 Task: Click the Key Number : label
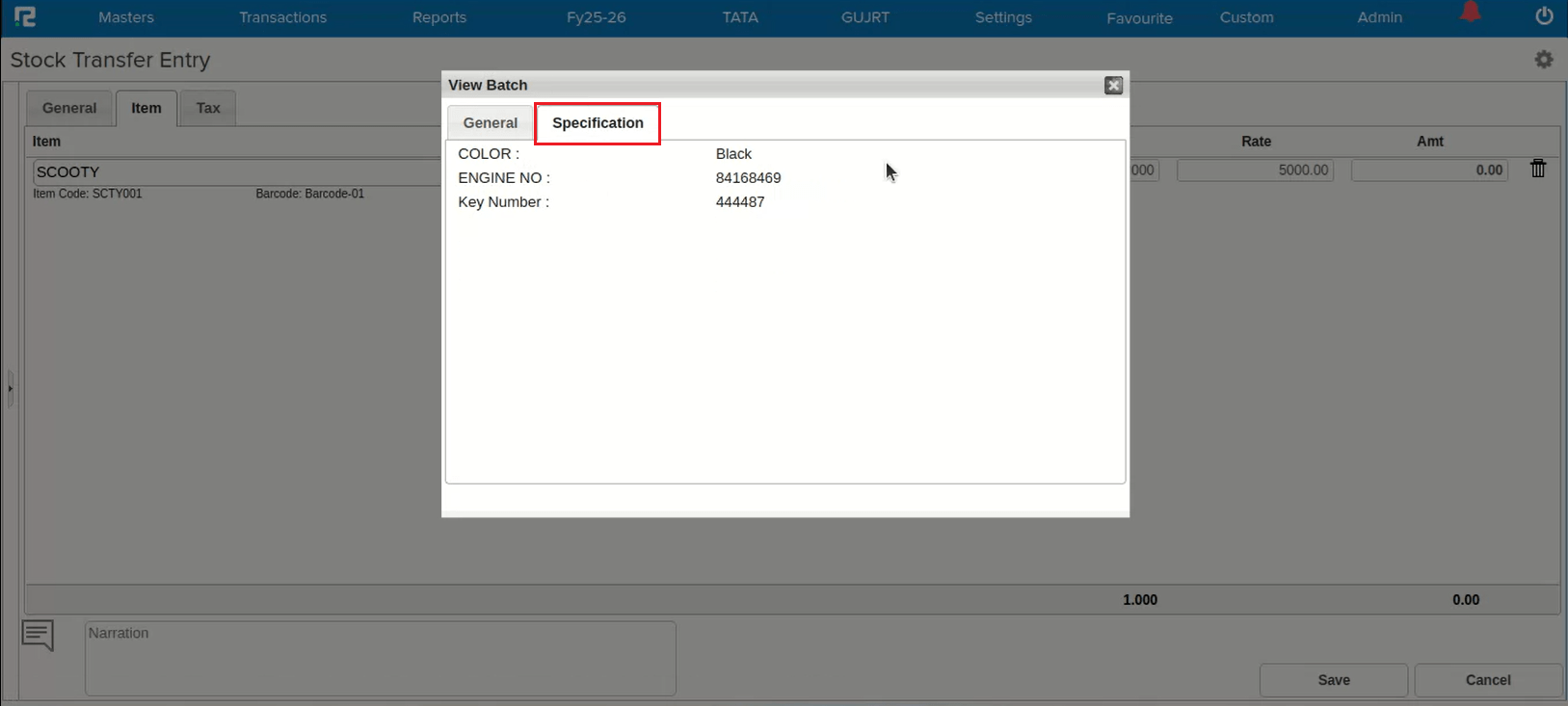(503, 202)
